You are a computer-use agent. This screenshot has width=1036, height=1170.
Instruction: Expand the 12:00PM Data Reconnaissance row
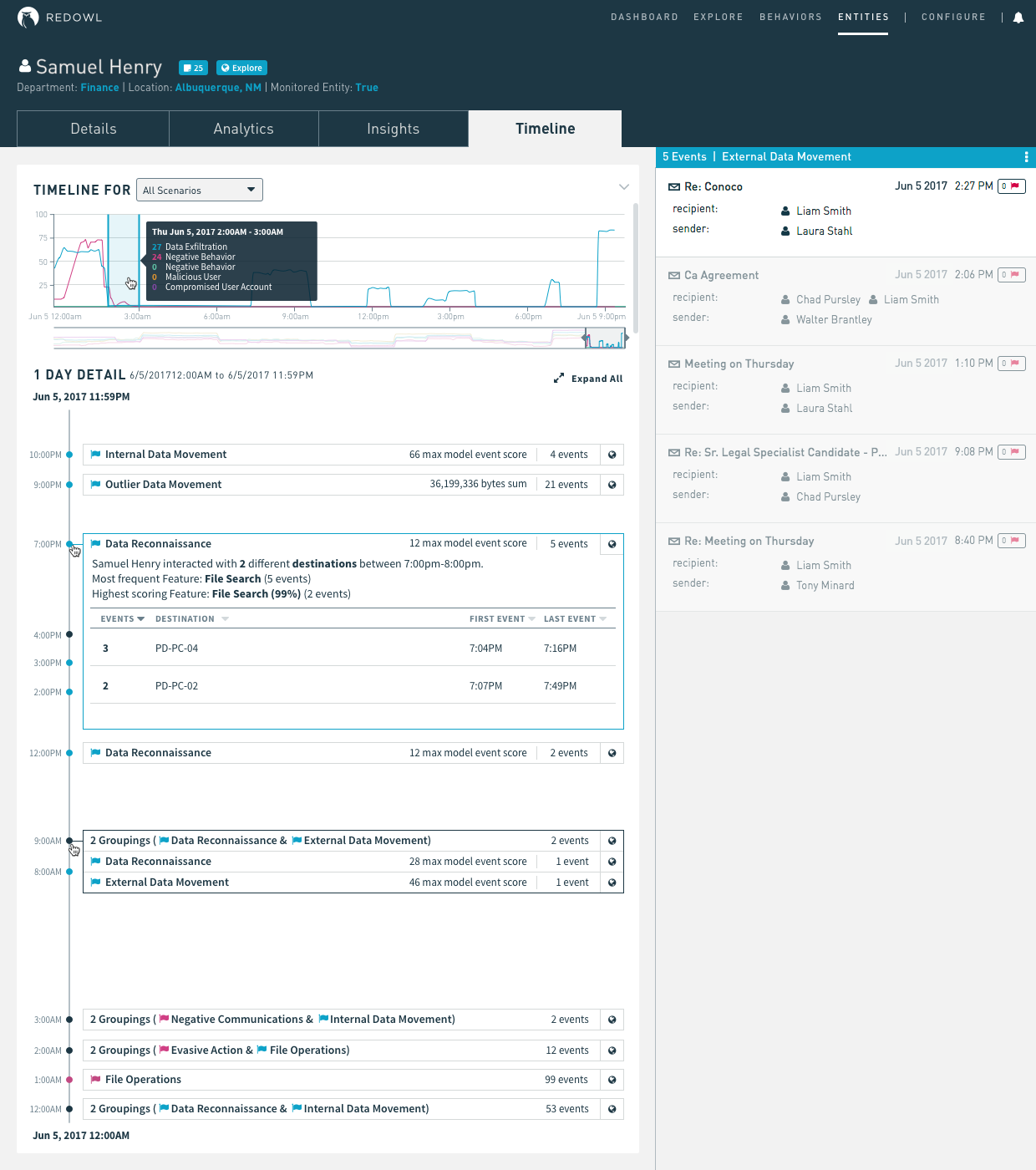coord(353,753)
